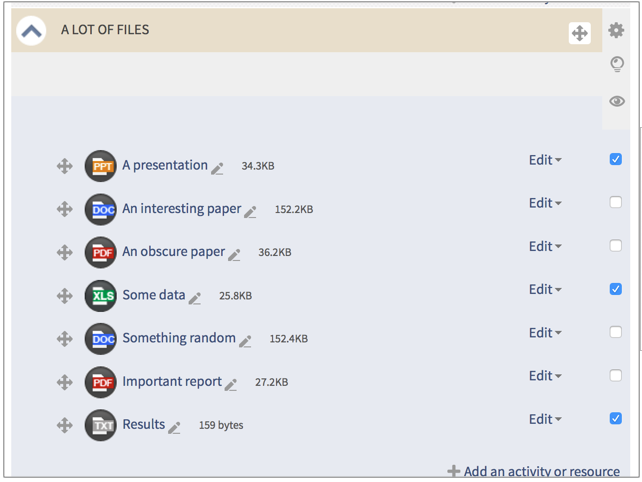Open Results file link
642x482 pixels.
tap(144, 424)
